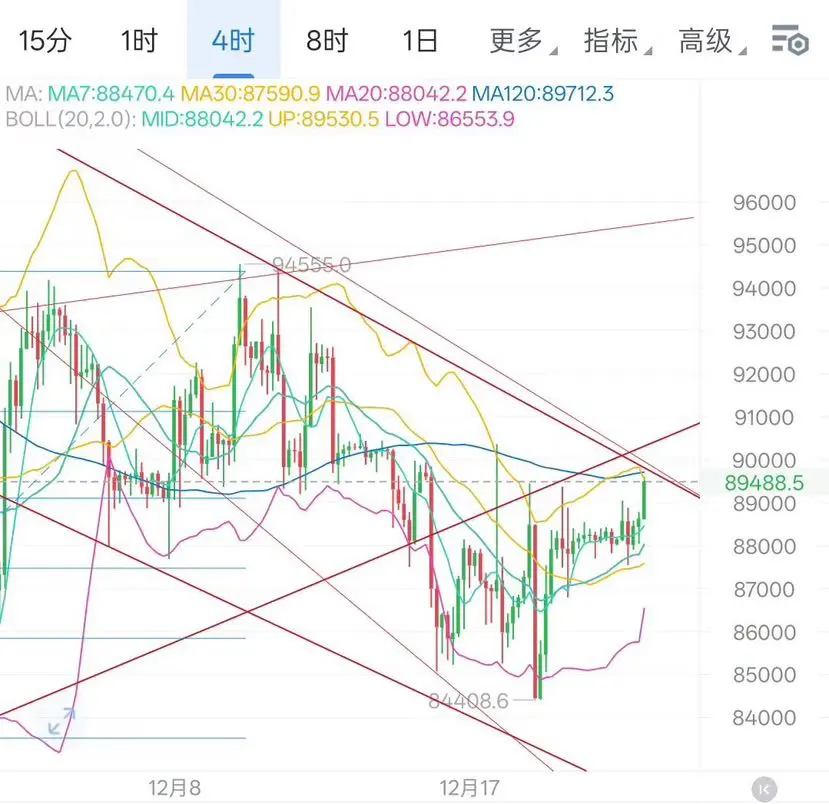Image resolution: width=829 pixels, height=804 pixels.
Task: Switch to the 15分 timeframe tab
Action: pyautogui.click(x=45, y=41)
